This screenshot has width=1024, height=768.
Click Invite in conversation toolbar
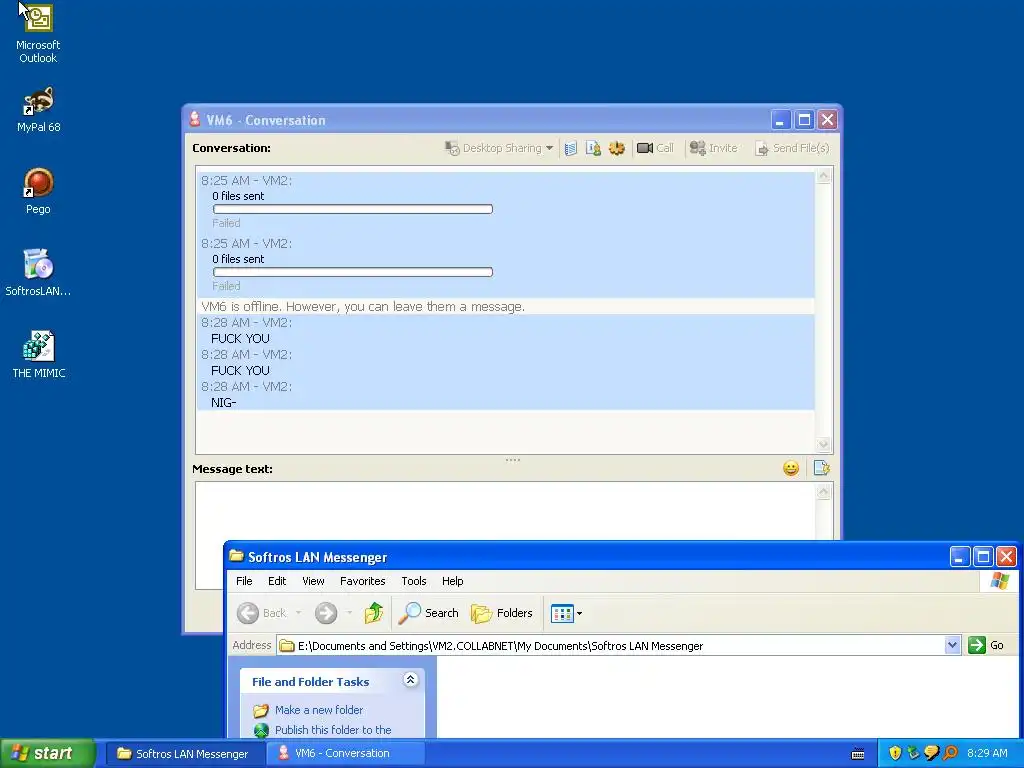(x=713, y=148)
